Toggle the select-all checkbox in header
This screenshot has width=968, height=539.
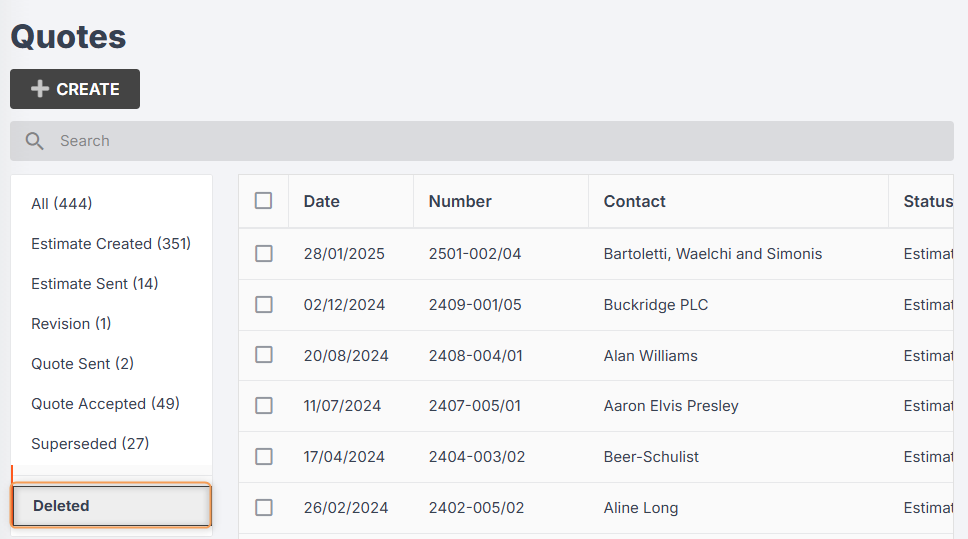pyautogui.click(x=264, y=201)
